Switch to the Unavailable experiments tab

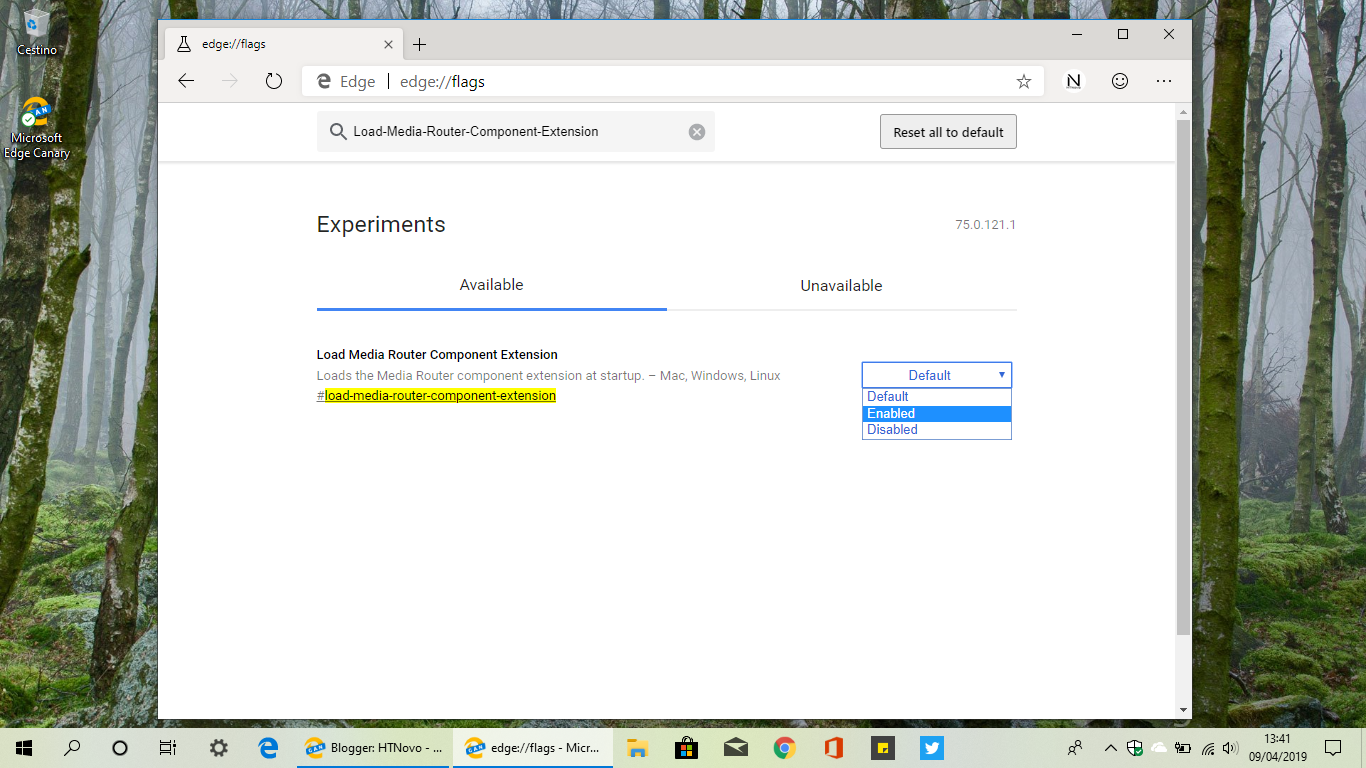(x=841, y=285)
